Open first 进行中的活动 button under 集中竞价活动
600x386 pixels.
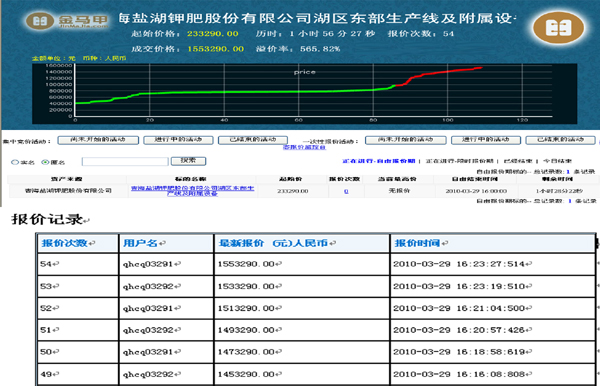tap(178, 140)
